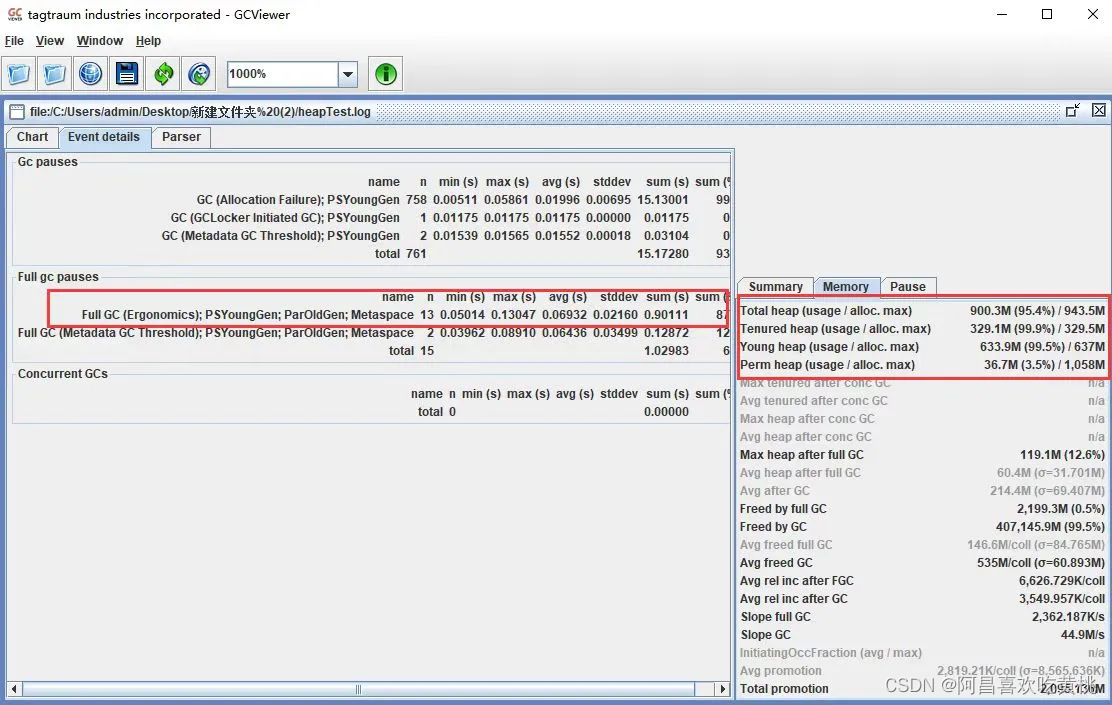This screenshot has height=705, width=1112.
Task: Select the Summary tab
Action: tap(775, 286)
